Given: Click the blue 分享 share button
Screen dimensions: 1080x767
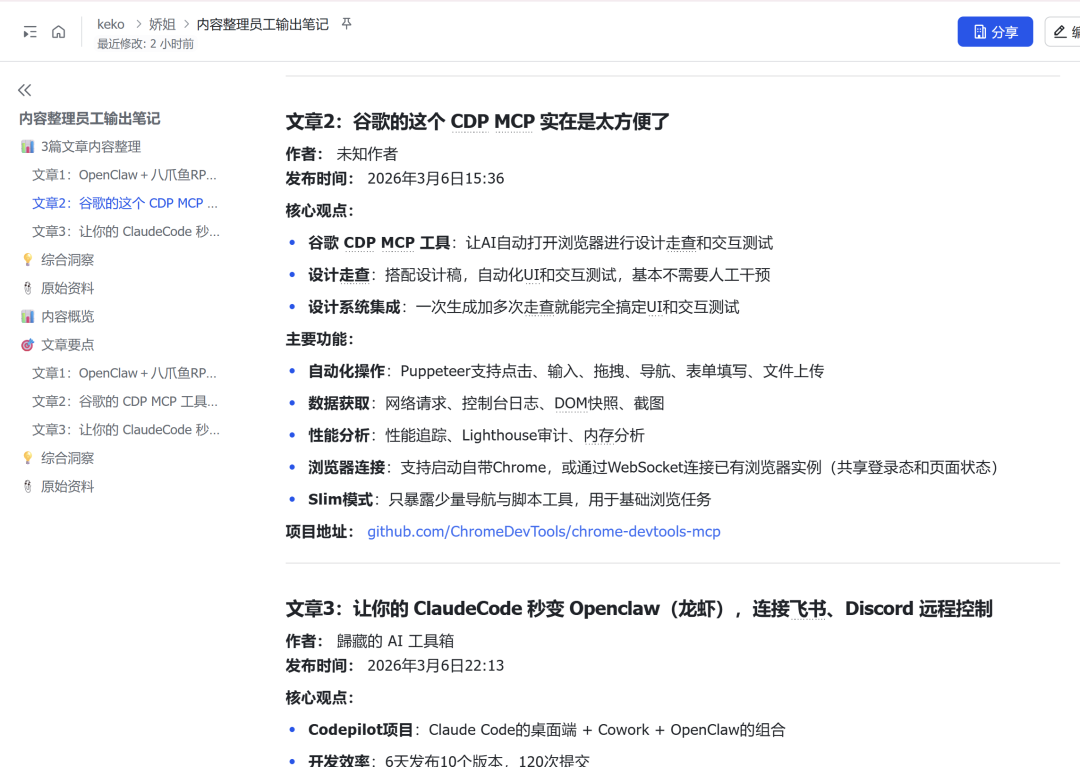Looking at the screenshot, I should [994, 31].
